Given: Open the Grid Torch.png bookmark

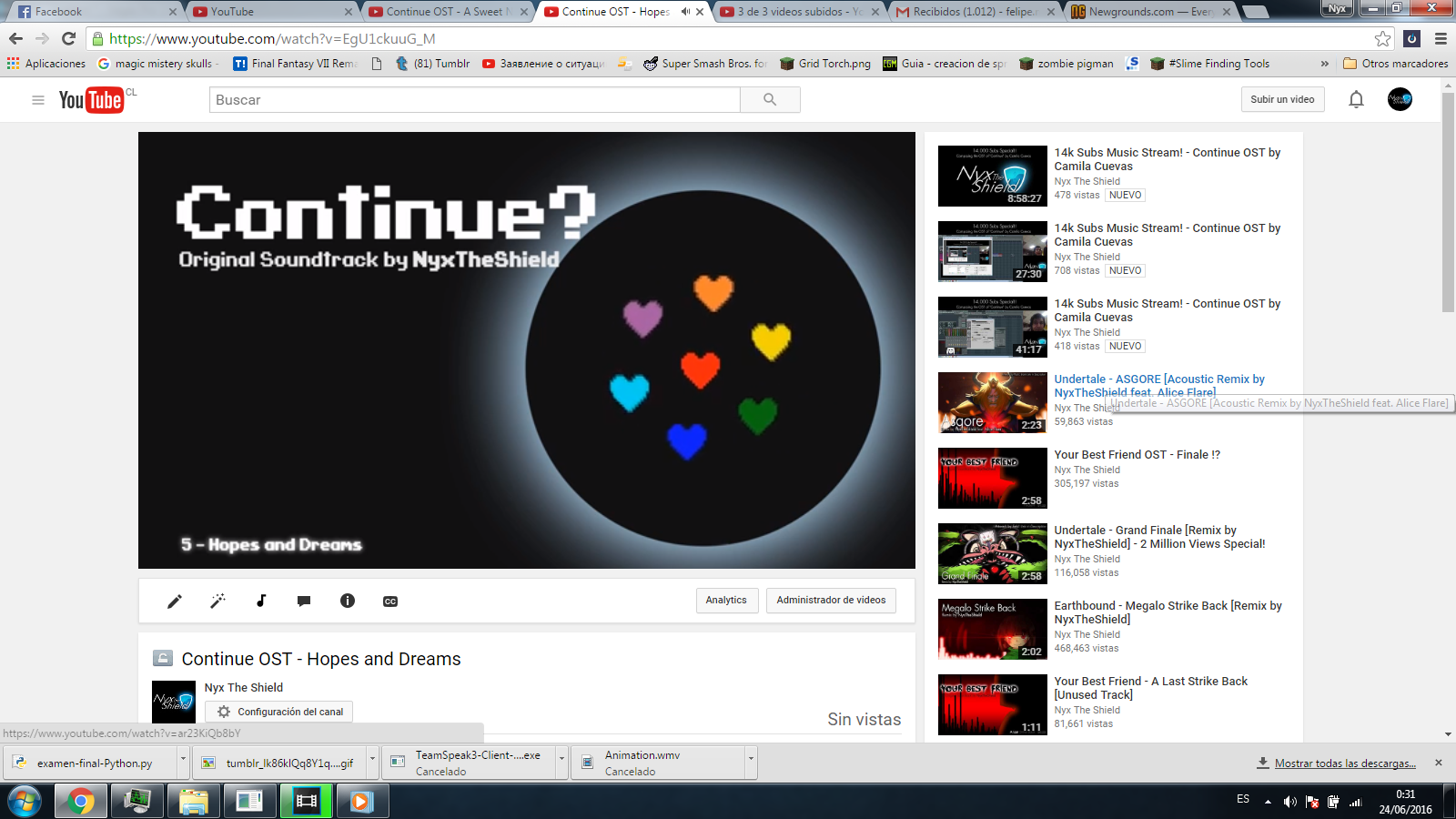Looking at the screenshot, I should (x=825, y=64).
